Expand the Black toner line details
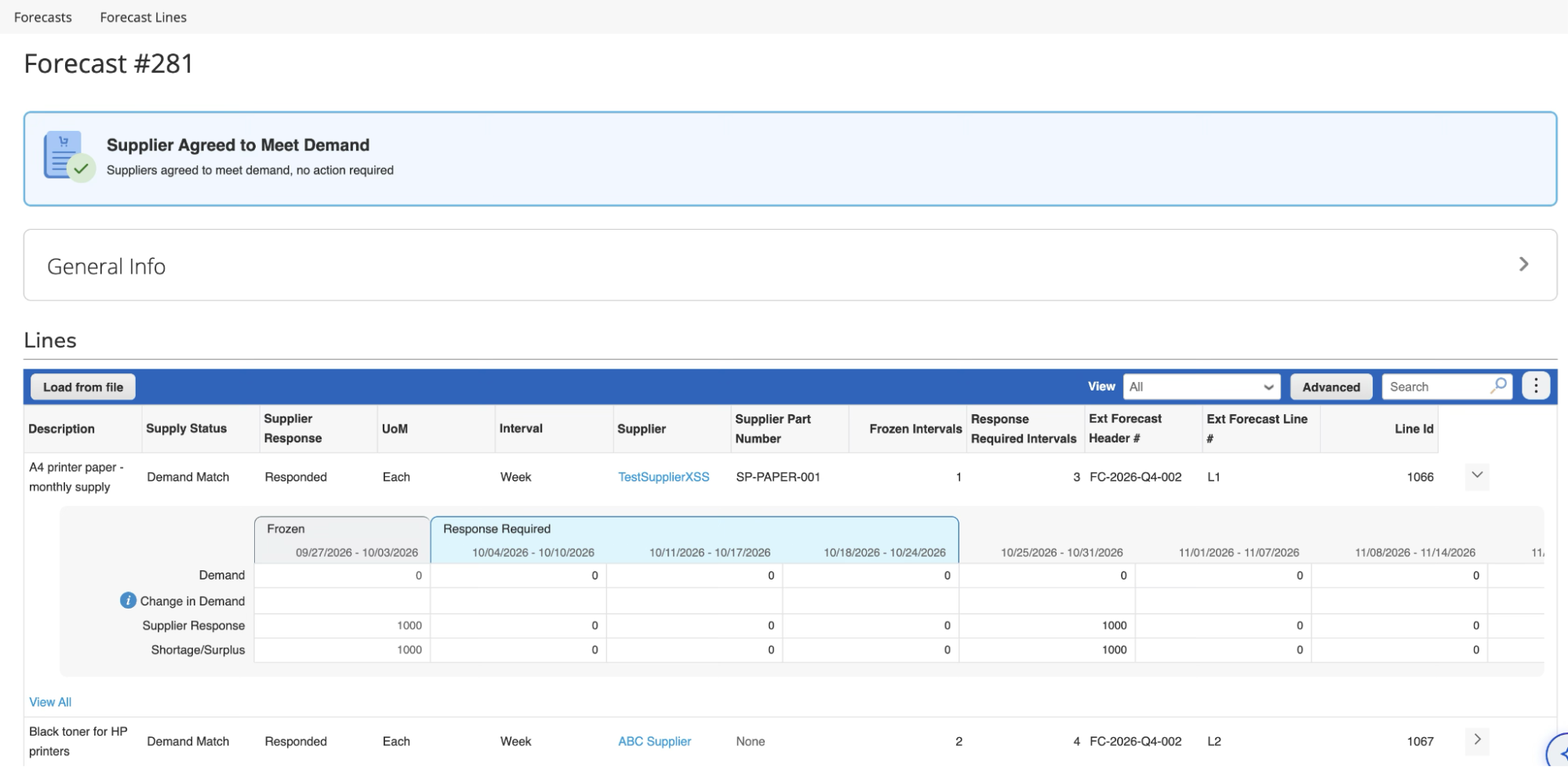Screen dimensions: 1568x767 coord(1477,740)
